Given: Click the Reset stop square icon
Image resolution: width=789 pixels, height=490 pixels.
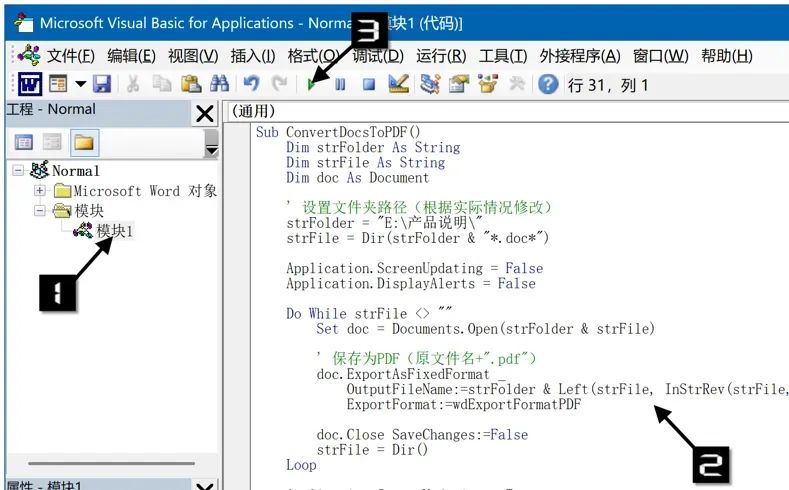Looking at the screenshot, I should point(369,85).
